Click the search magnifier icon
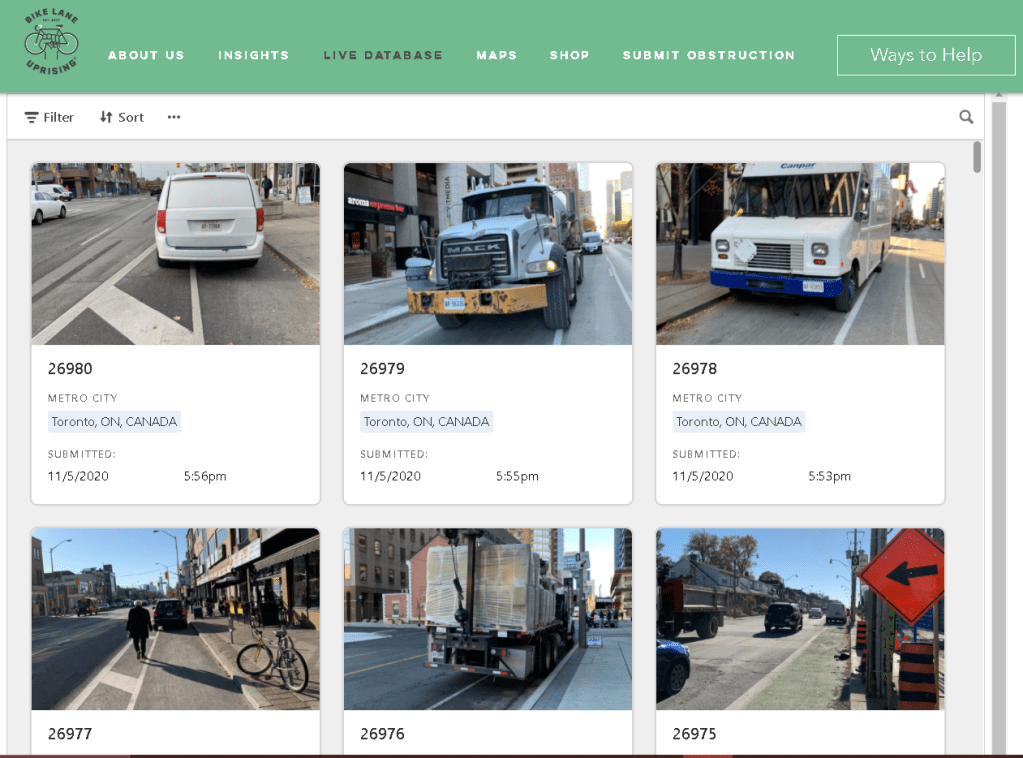 (966, 117)
